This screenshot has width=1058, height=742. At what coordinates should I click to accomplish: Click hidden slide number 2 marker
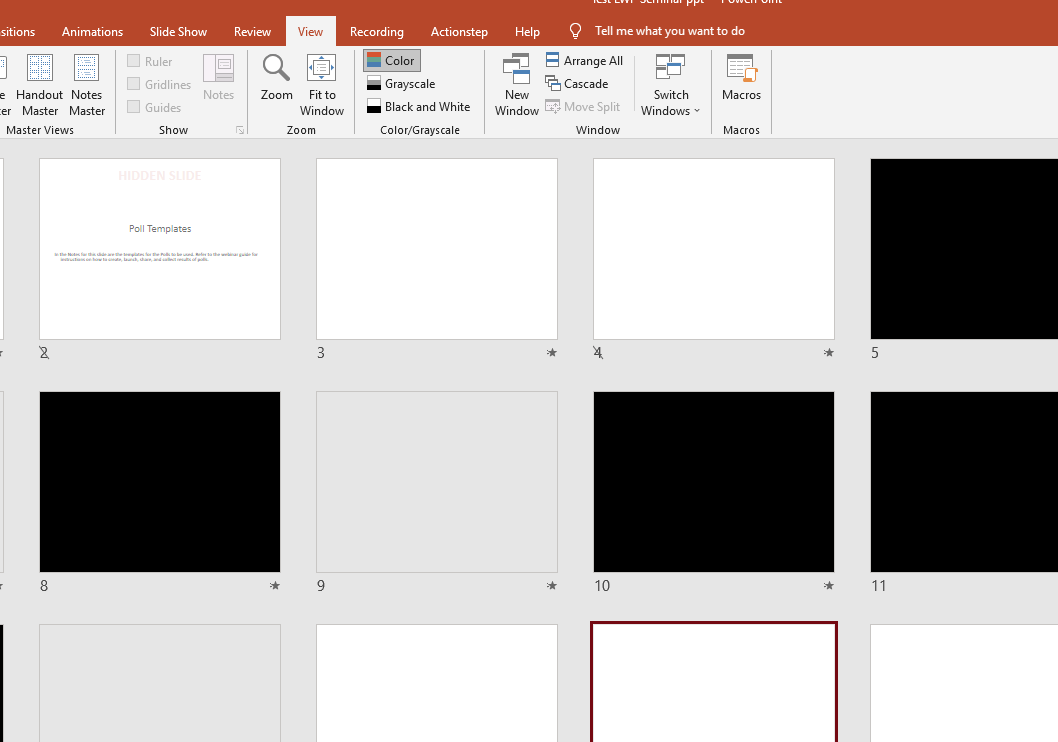(44, 352)
